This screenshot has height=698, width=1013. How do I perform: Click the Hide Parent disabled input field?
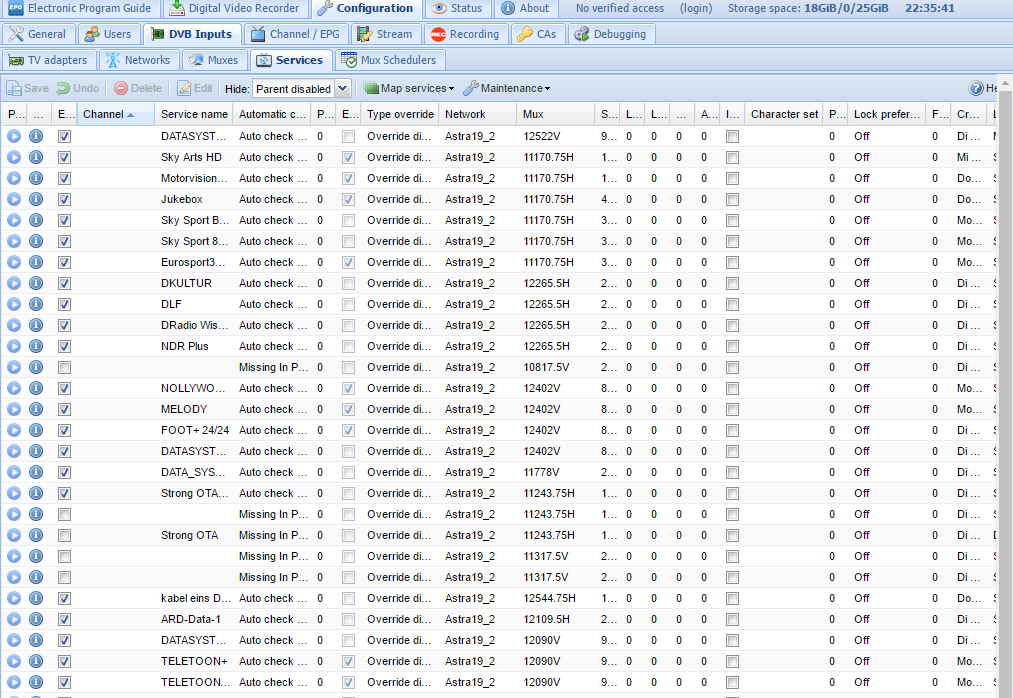pyautogui.click(x=294, y=89)
